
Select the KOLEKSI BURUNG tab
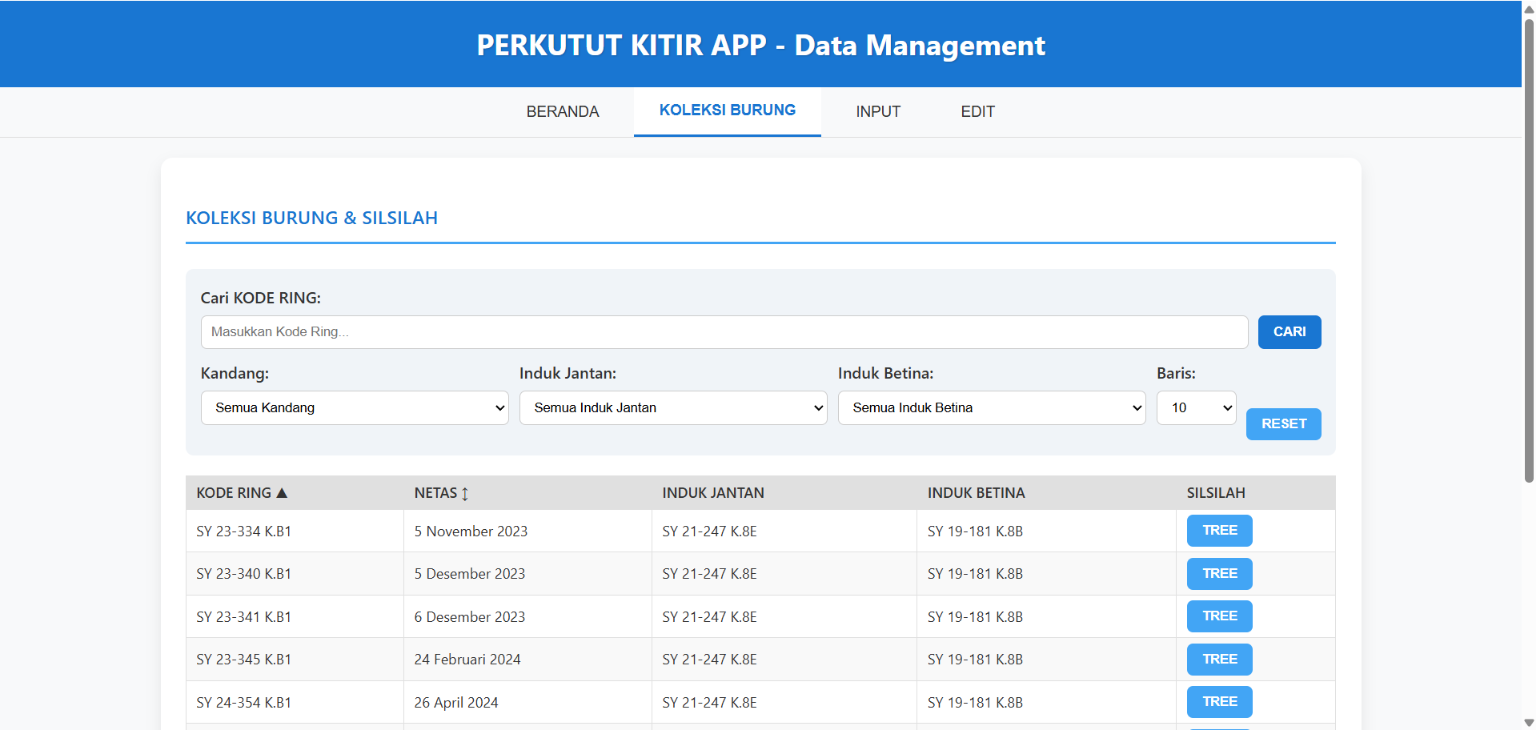(x=727, y=111)
